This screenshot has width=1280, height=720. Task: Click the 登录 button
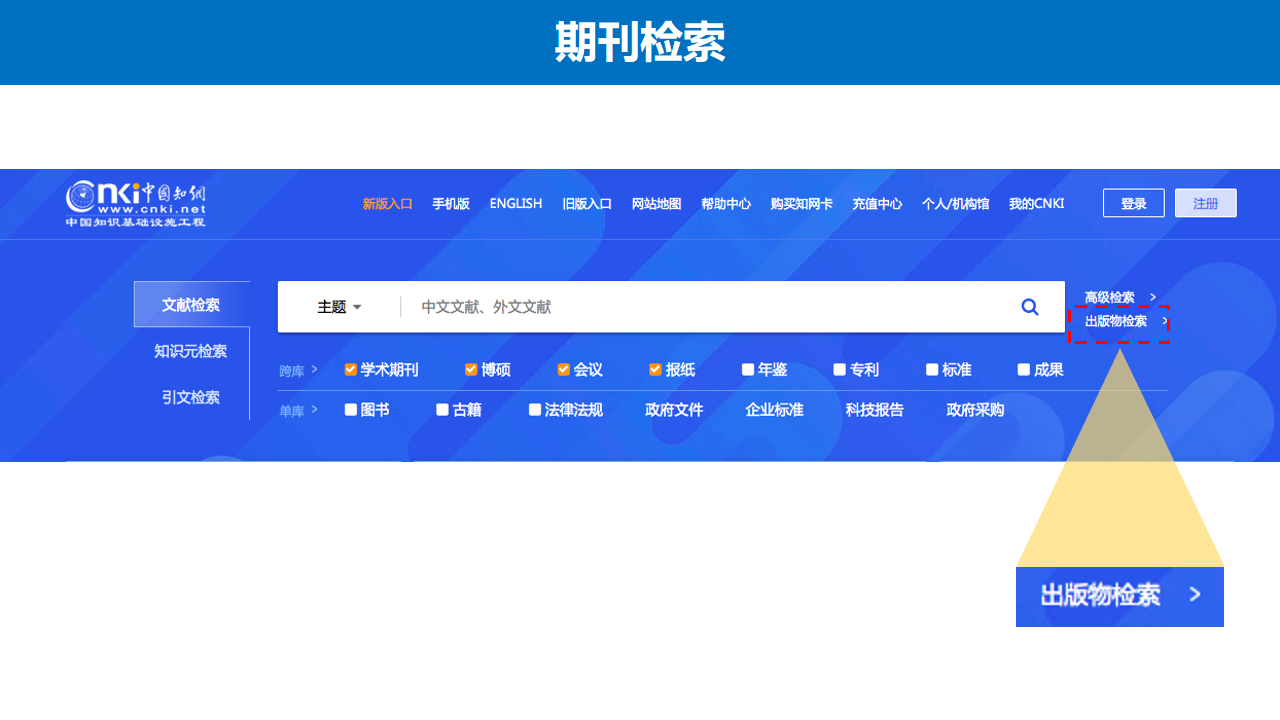tap(1133, 203)
